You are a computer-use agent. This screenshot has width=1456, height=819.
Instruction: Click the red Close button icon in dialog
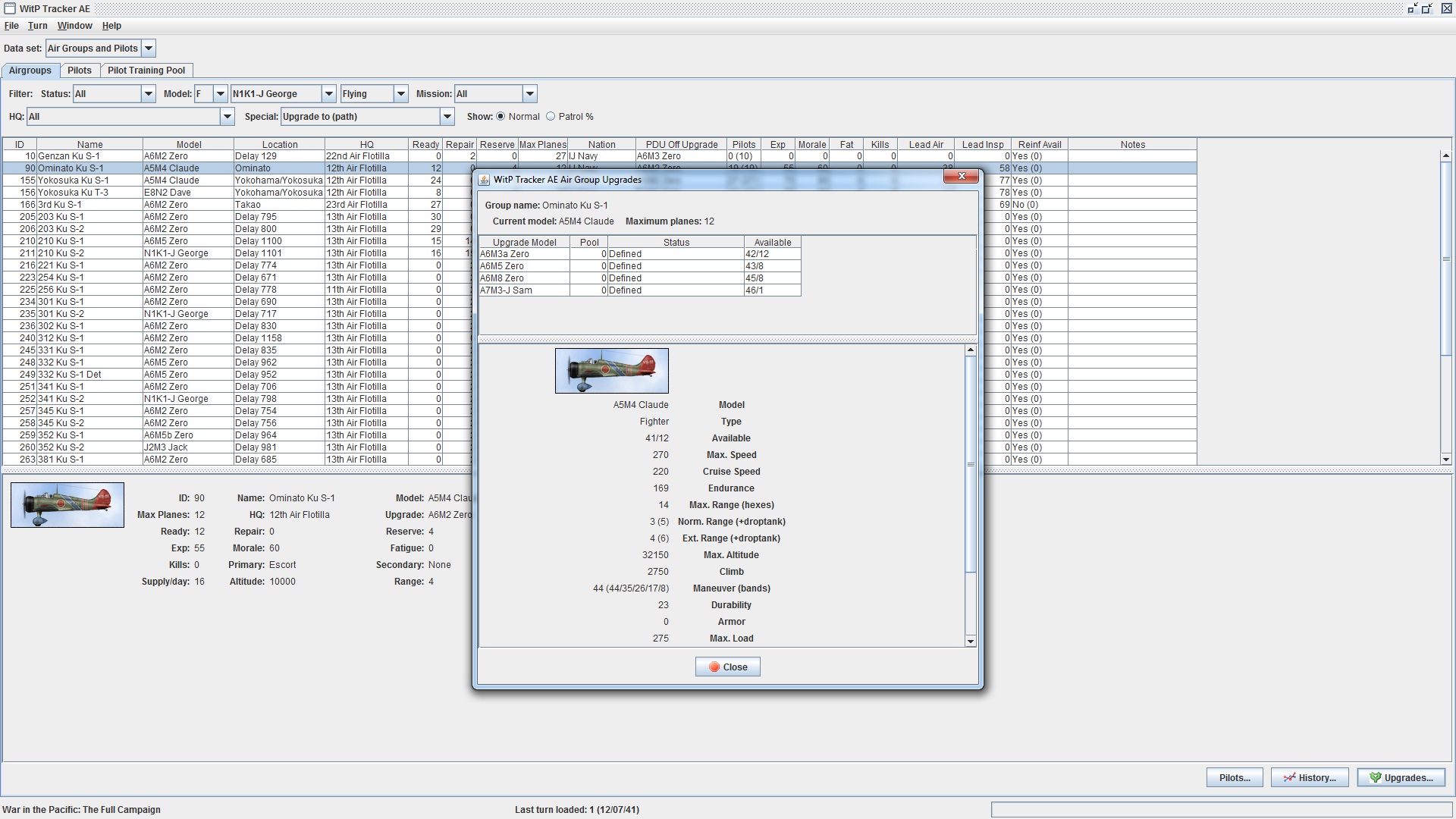714,667
